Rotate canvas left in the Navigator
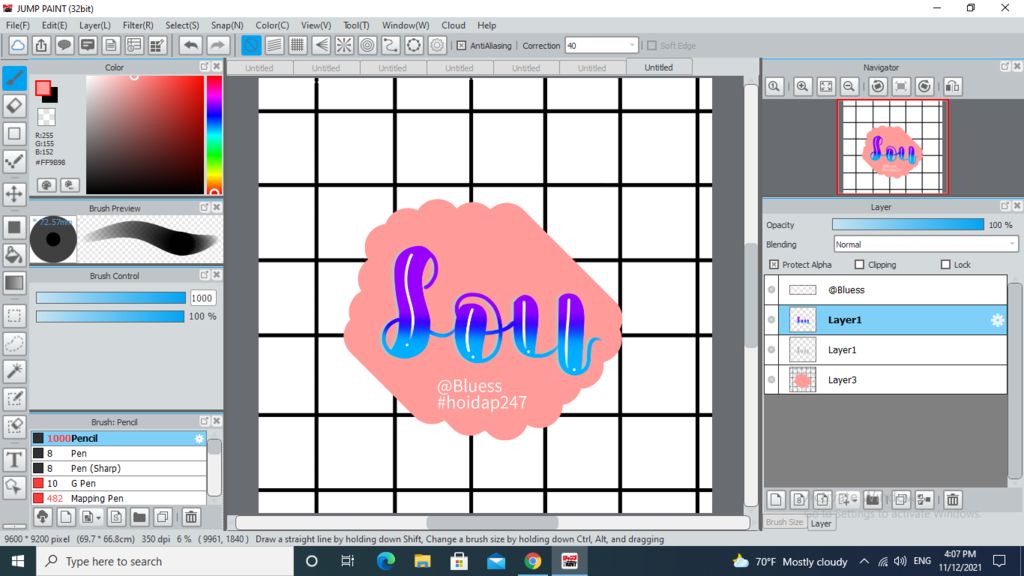Screen dimensions: 1024x576 pyautogui.click(x=878, y=86)
